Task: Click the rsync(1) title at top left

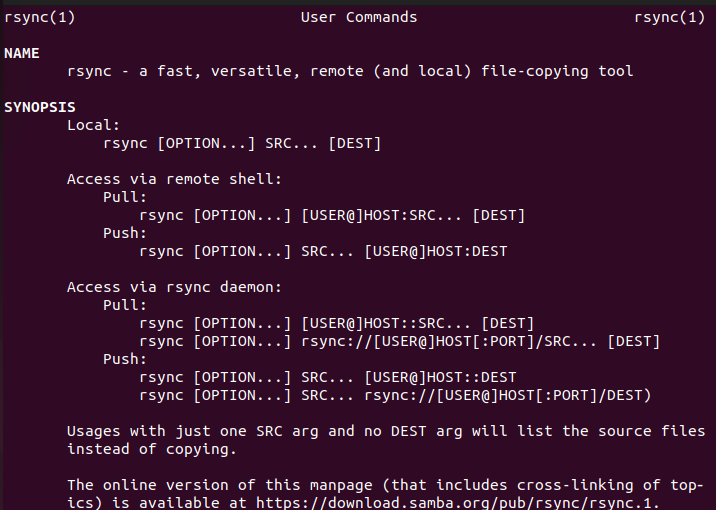Action: [40, 17]
